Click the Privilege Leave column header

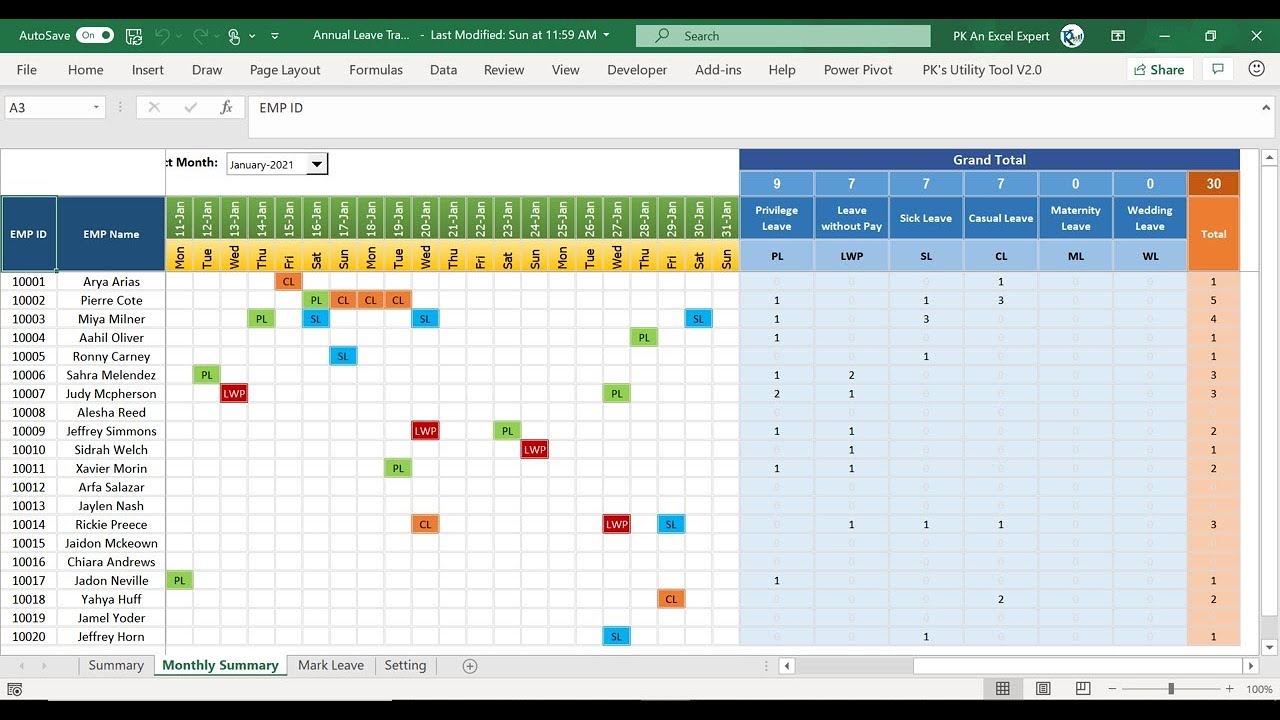(777, 218)
